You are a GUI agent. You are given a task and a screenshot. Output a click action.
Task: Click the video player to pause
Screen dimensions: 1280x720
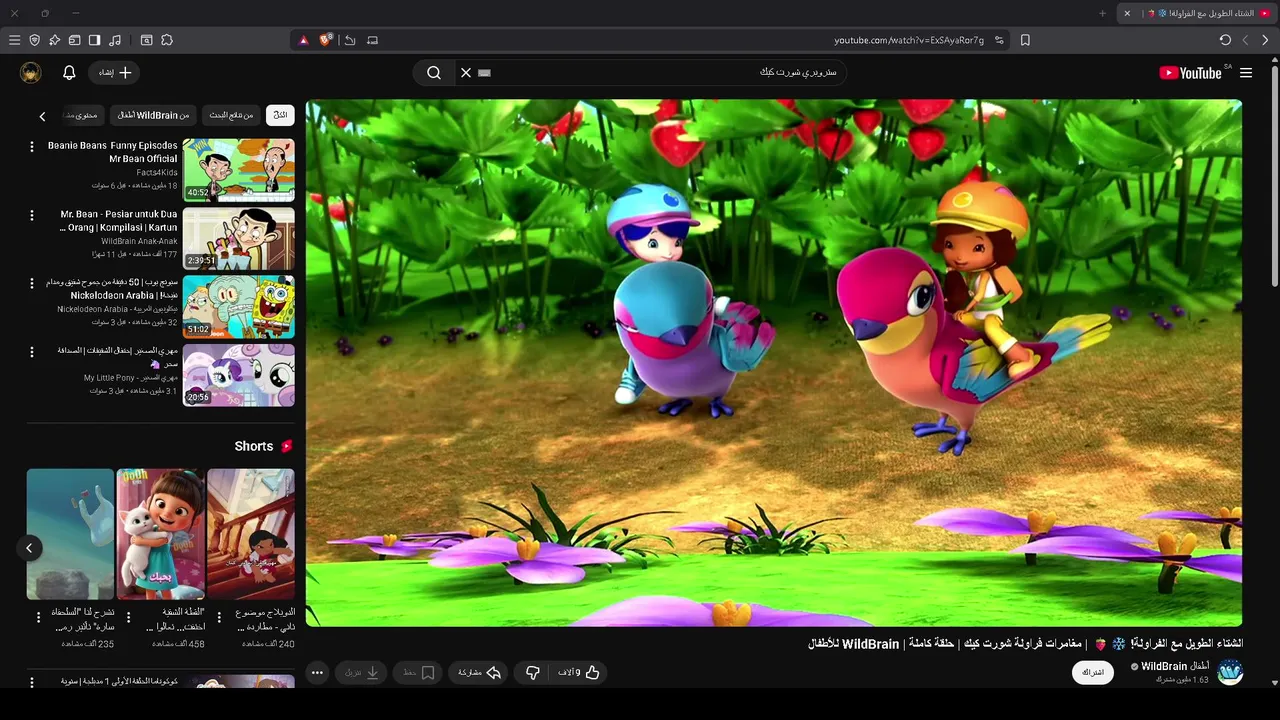pyautogui.click(x=773, y=362)
